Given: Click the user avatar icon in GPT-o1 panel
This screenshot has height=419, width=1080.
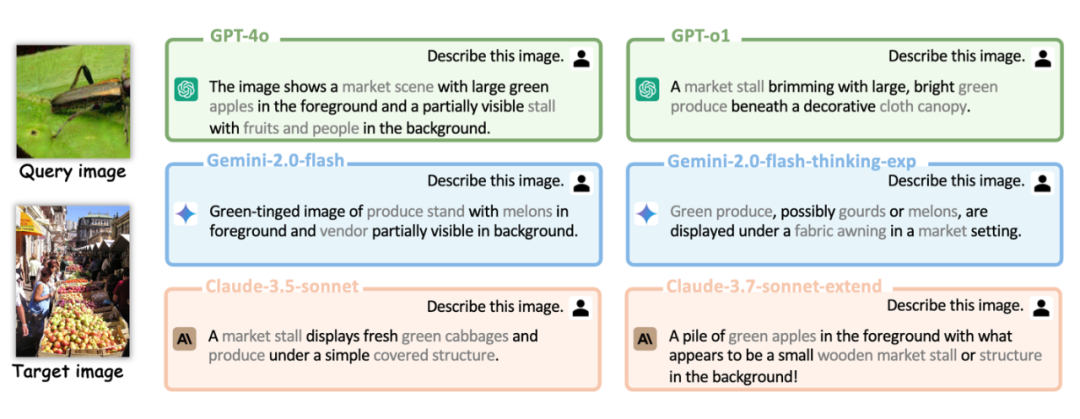Looking at the screenshot, I should click(1043, 57).
